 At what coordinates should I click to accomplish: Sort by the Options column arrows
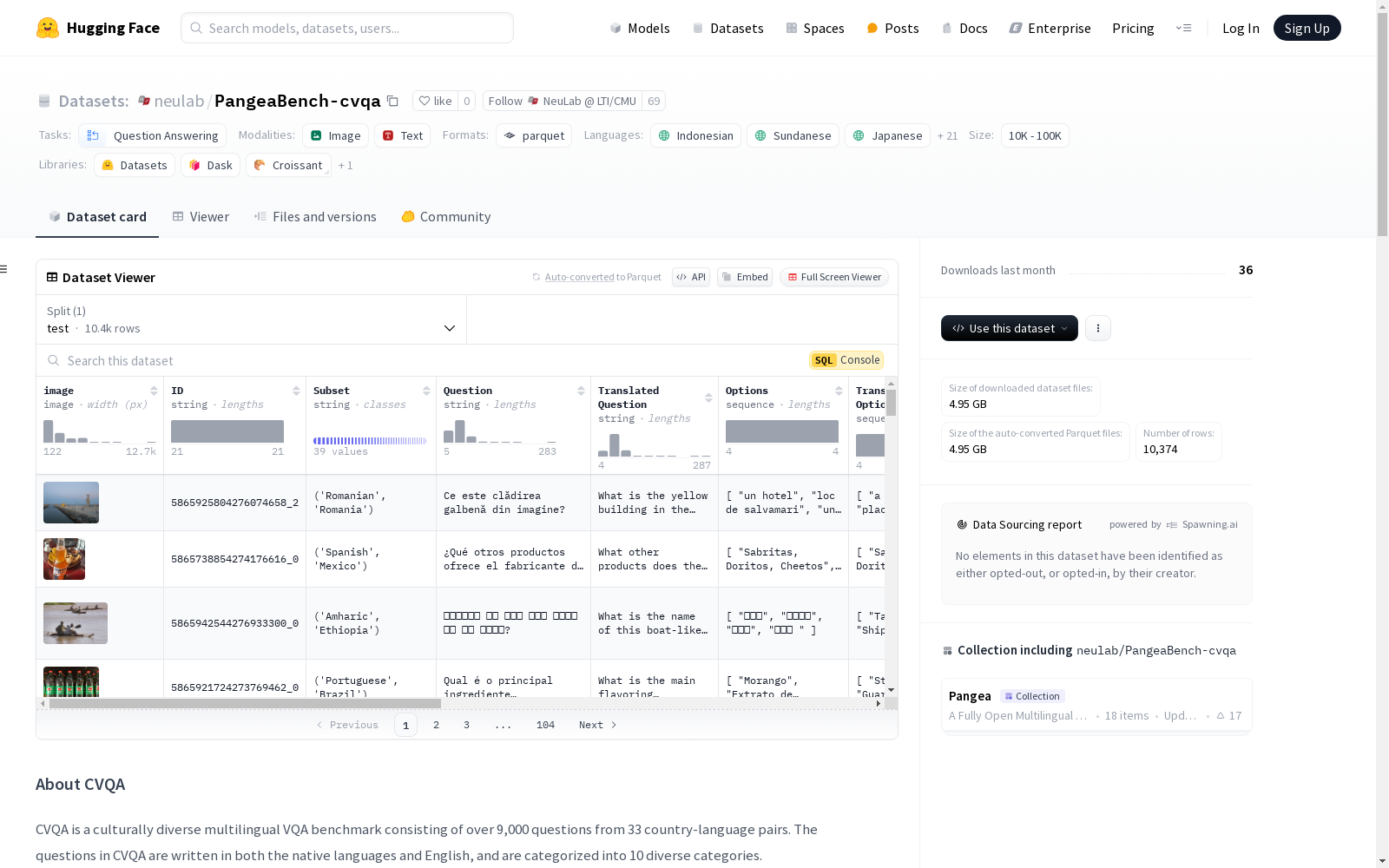tap(839, 391)
